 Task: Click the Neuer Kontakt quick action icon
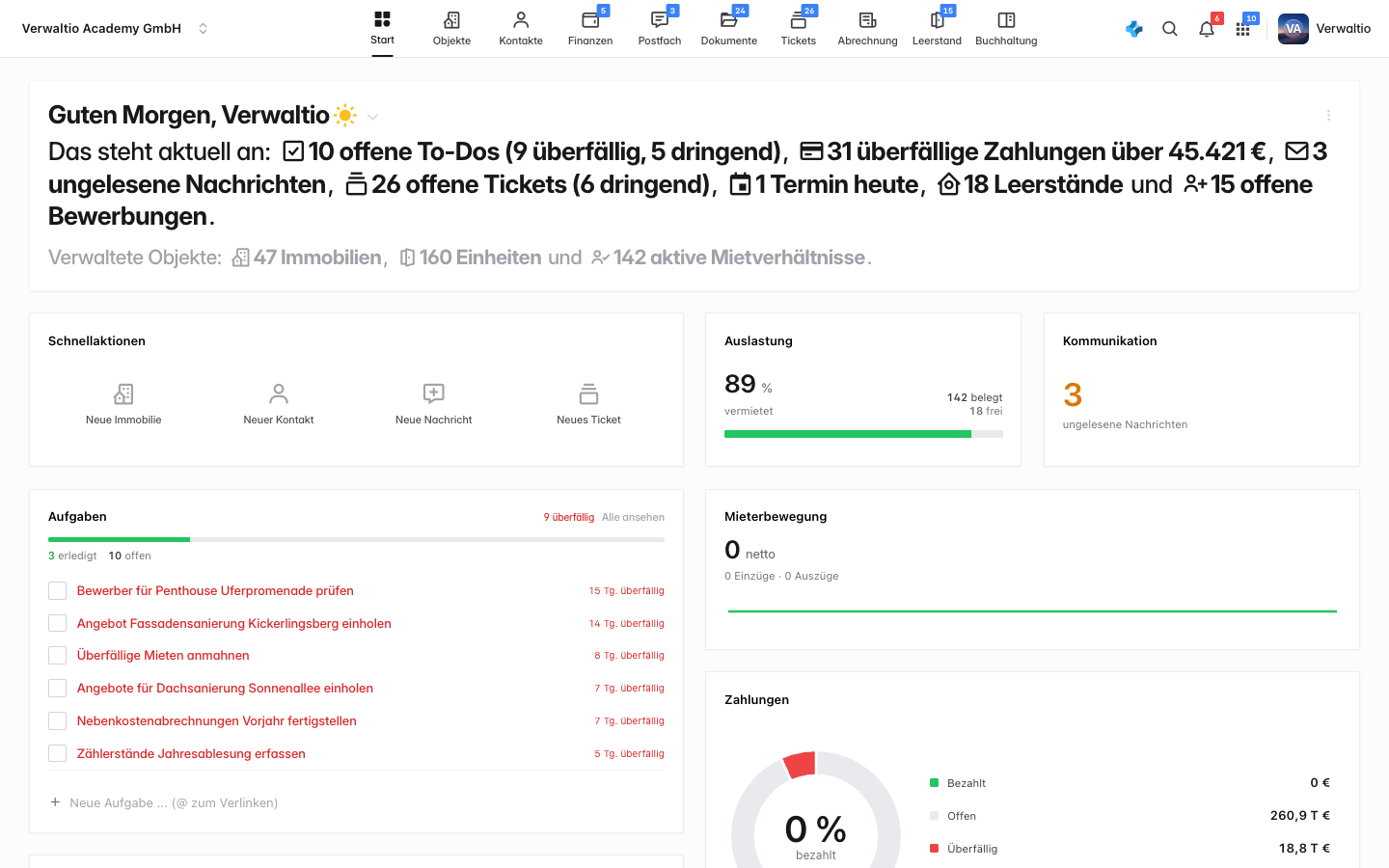coord(279,393)
